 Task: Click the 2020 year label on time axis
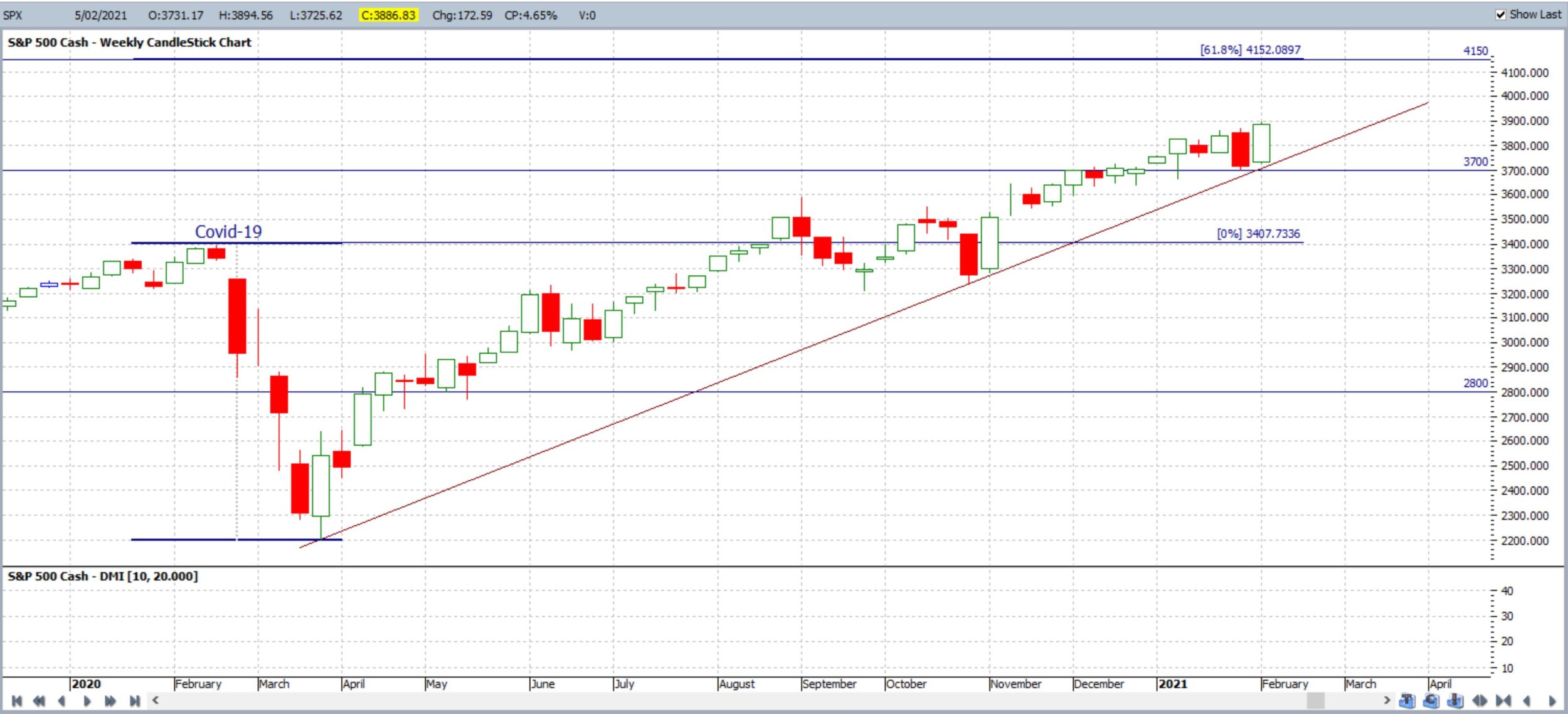(87, 684)
